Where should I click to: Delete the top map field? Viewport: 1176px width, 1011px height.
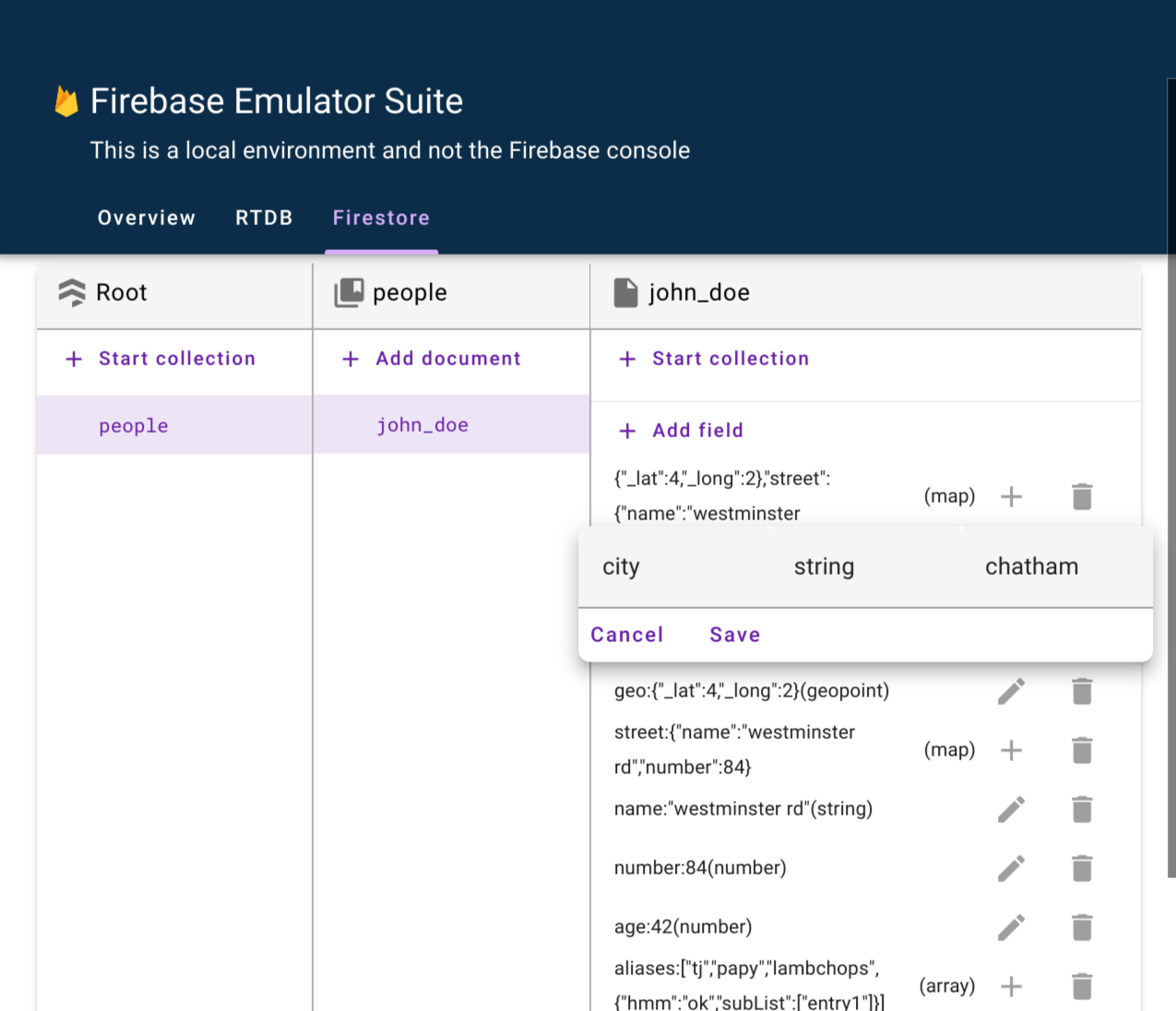pyautogui.click(x=1082, y=496)
